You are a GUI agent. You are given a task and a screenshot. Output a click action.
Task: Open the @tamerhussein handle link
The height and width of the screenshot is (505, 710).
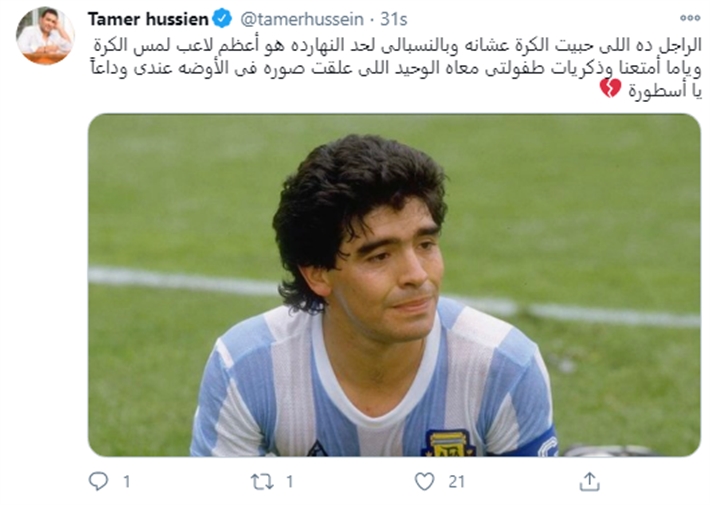302,19
